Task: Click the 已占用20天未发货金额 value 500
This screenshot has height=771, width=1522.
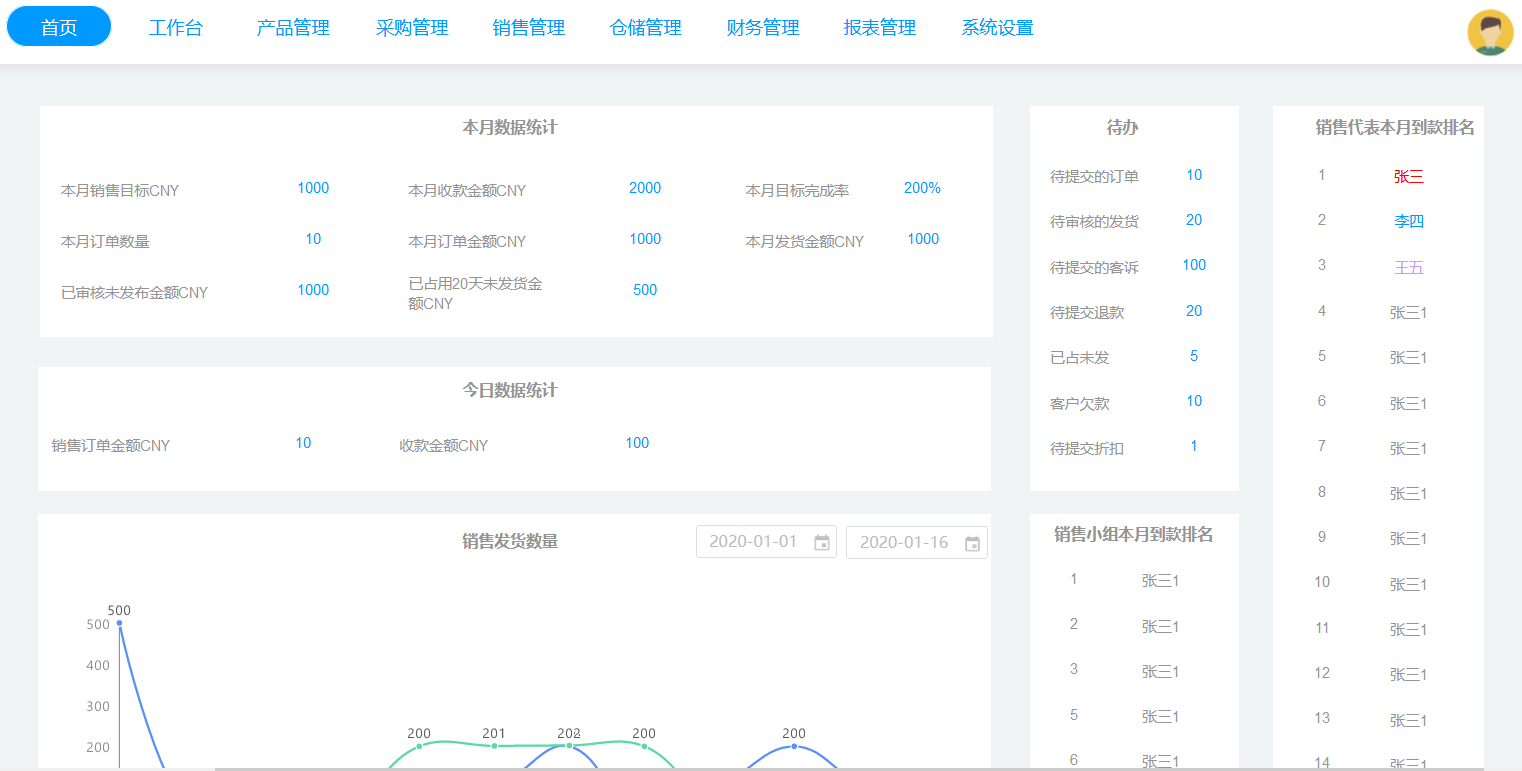Action: 645,290
